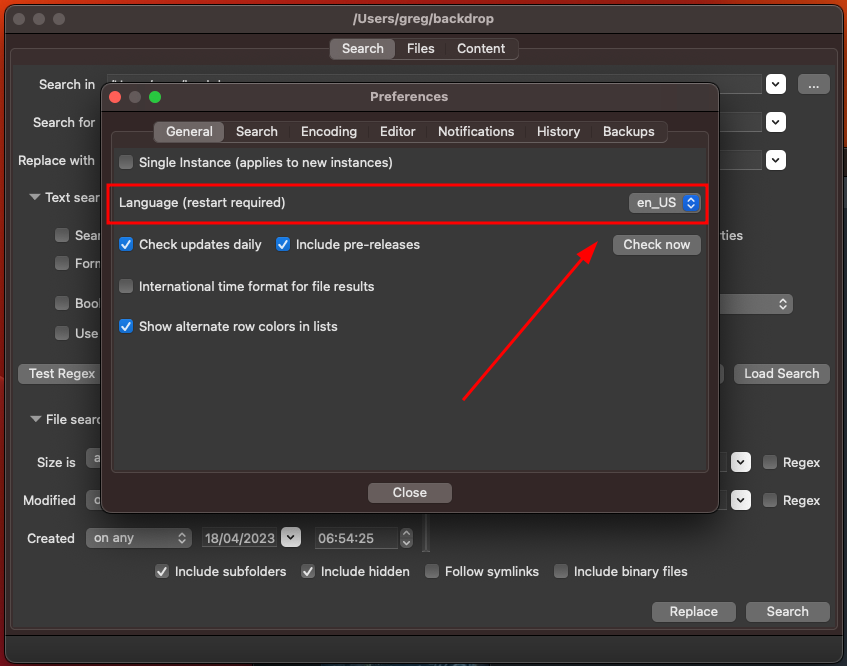Click the green zoom dot of Preferences
This screenshot has height=666, width=847.
point(155,97)
